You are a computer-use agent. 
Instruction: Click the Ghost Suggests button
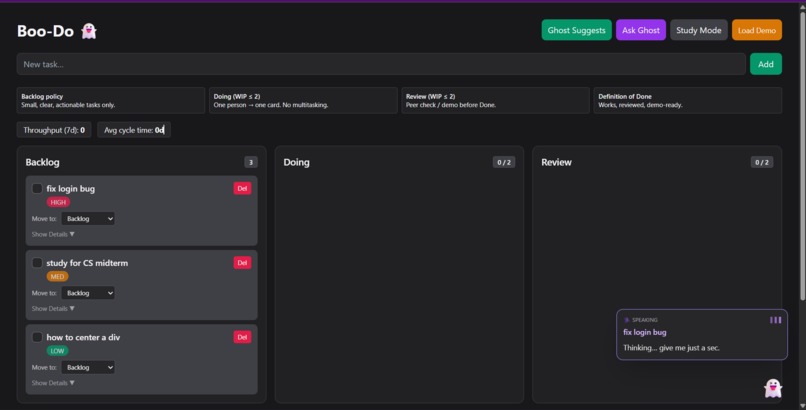576,30
